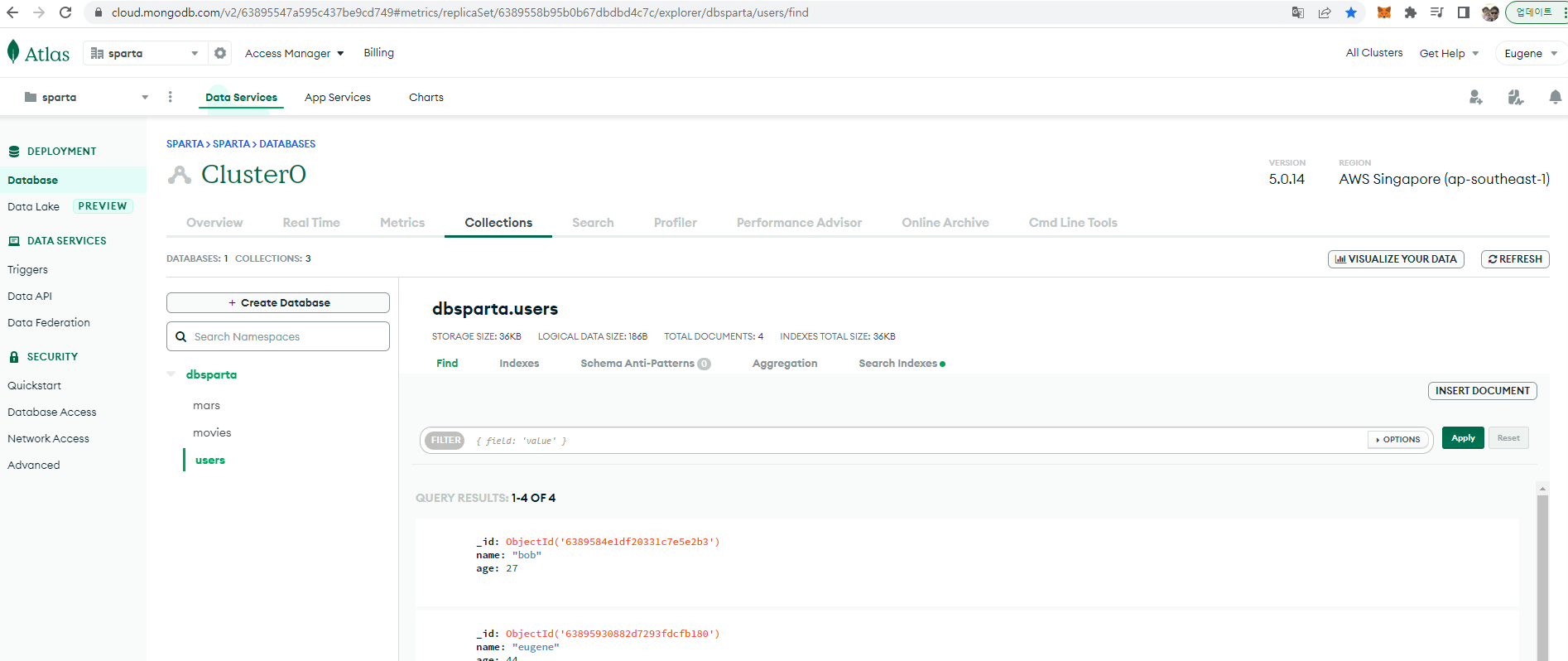Click the search magnifier in namespaces box
The height and width of the screenshot is (661, 1568).
click(180, 336)
